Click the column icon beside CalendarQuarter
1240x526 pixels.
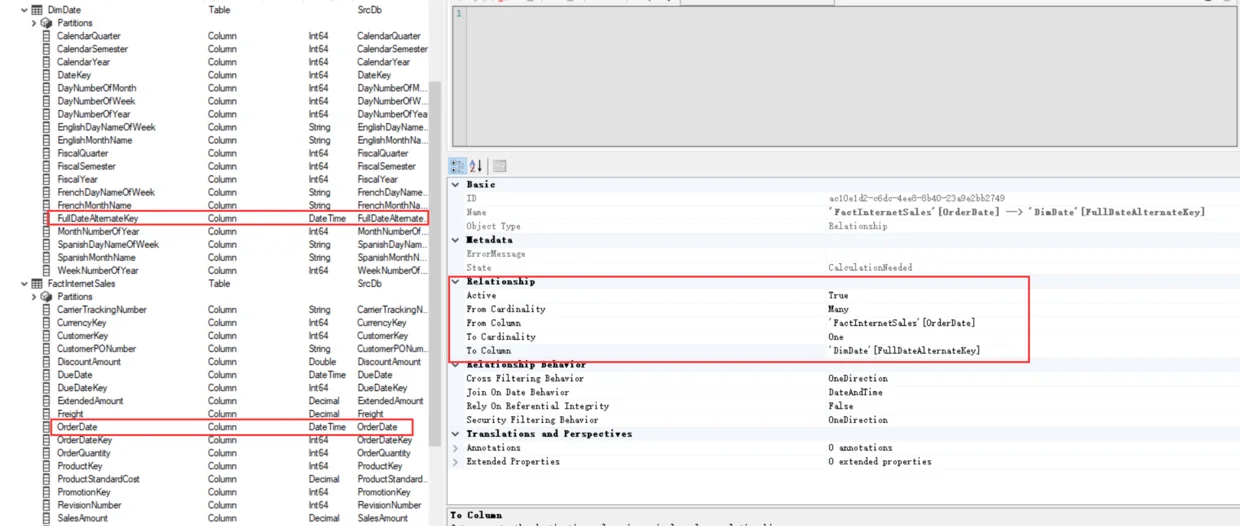pyautogui.click(x=46, y=35)
